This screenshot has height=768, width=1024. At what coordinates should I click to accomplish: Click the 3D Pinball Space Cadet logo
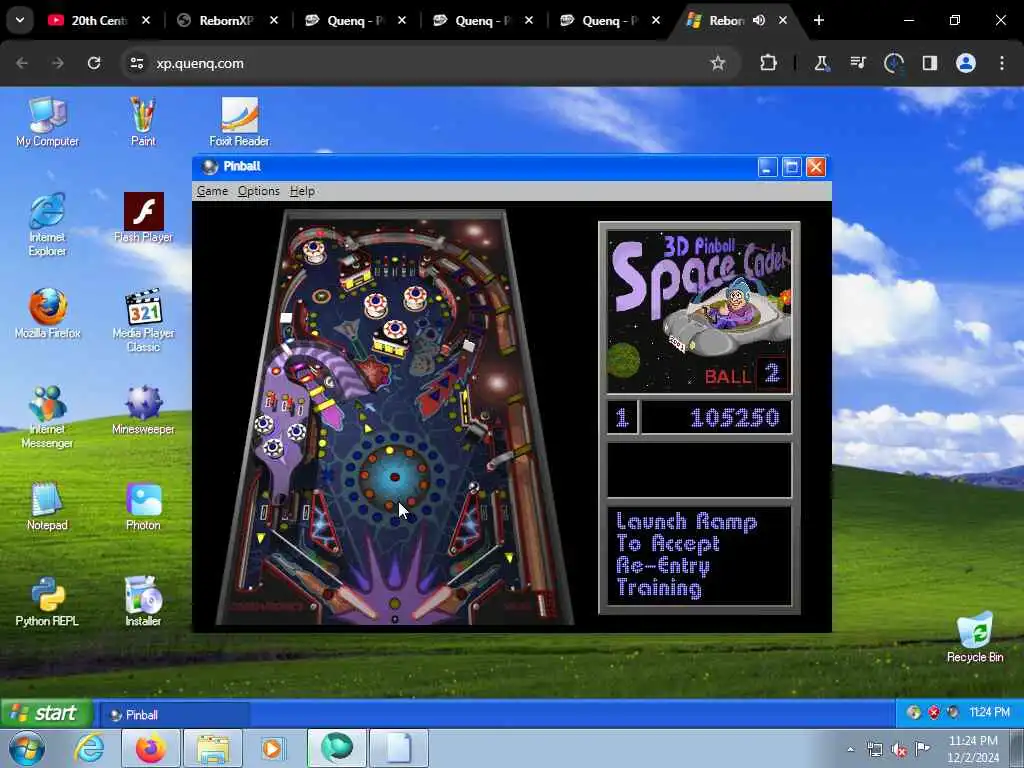(699, 312)
